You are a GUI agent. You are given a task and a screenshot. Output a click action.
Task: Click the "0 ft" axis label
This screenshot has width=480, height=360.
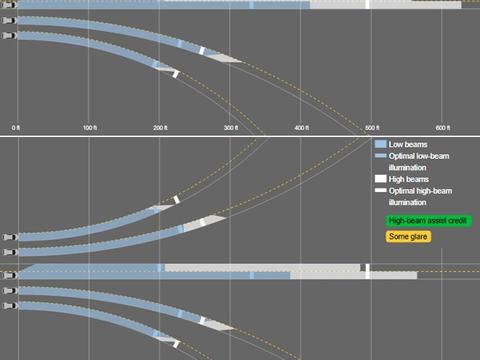pyautogui.click(x=16, y=128)
